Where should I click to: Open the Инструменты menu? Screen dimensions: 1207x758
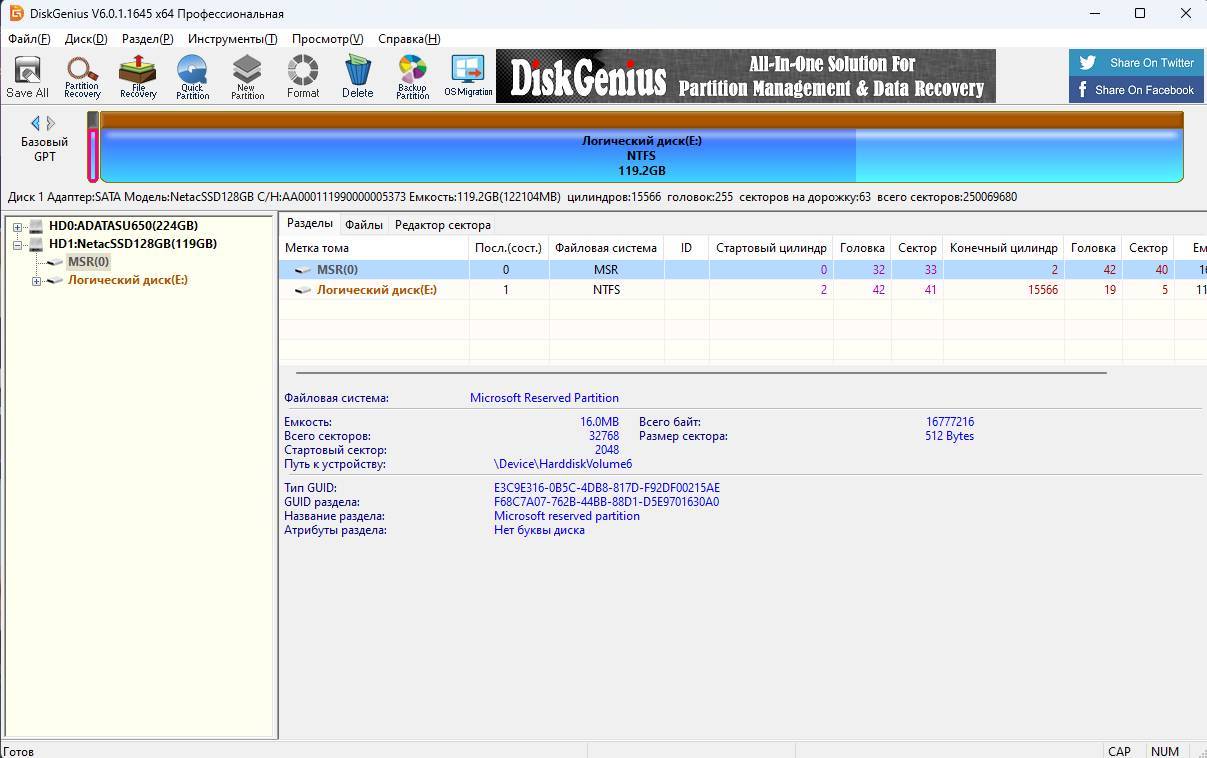point(232,39)
